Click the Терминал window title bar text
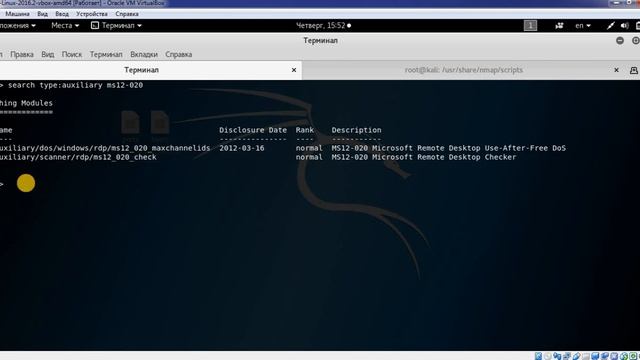640x360 pixels. click(320, 40)
